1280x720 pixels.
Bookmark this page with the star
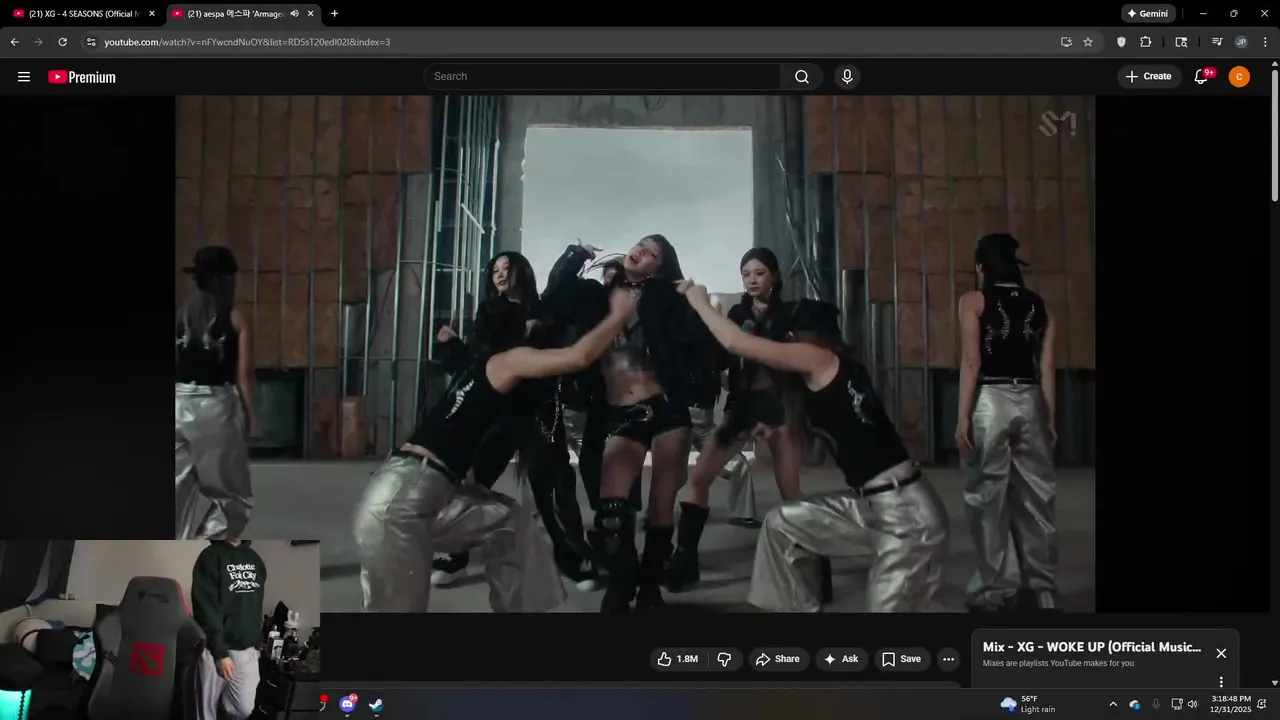tap(1088, 42)
